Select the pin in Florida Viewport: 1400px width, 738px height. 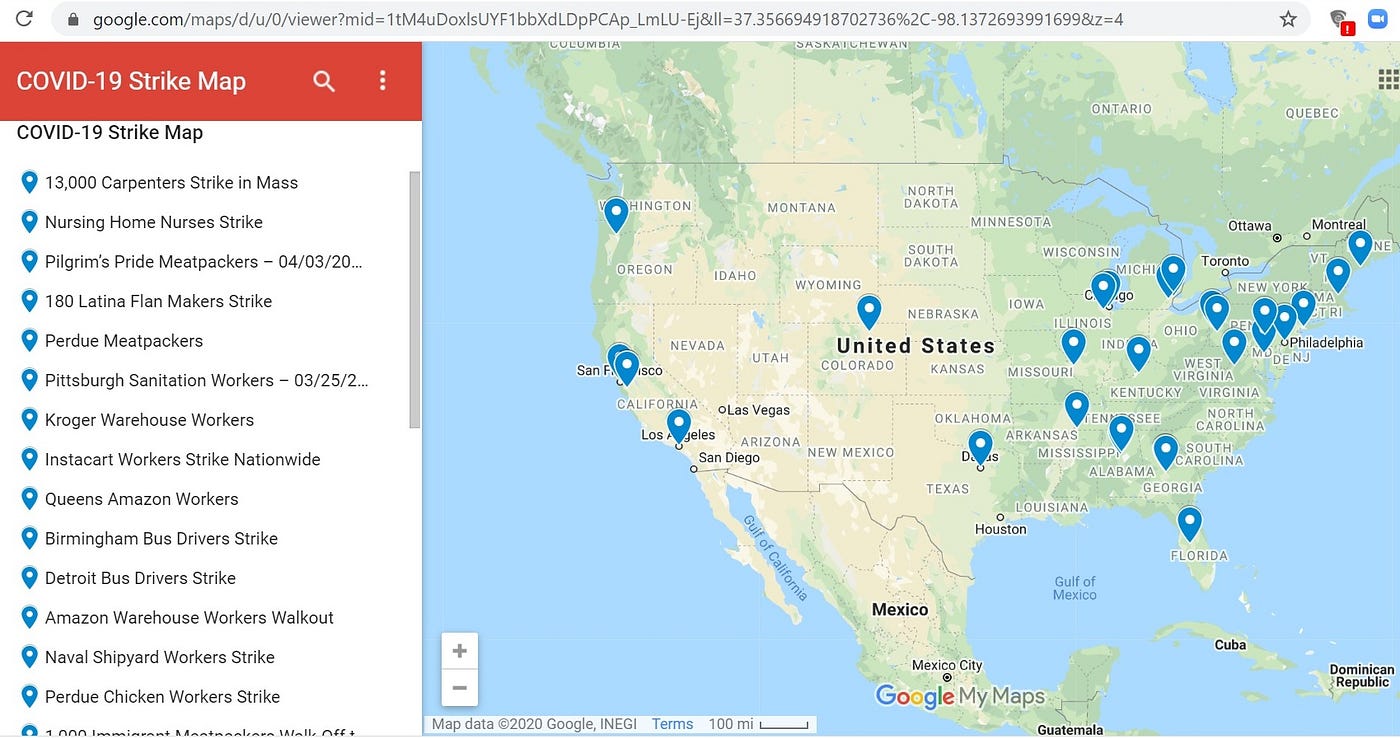point(1189,524)
